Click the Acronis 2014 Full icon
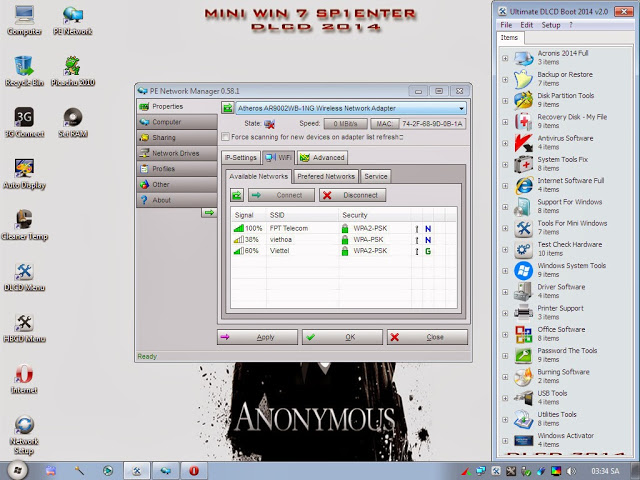 coord(524,58)
